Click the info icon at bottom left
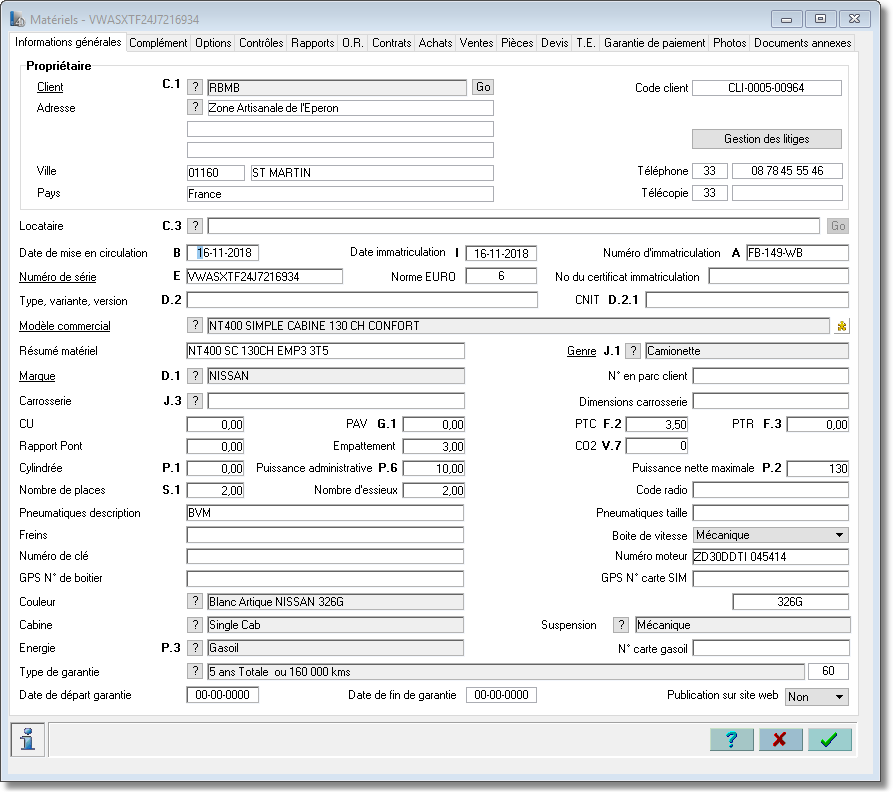The width and height of the screenshot is (893, 794). [27, 739]
